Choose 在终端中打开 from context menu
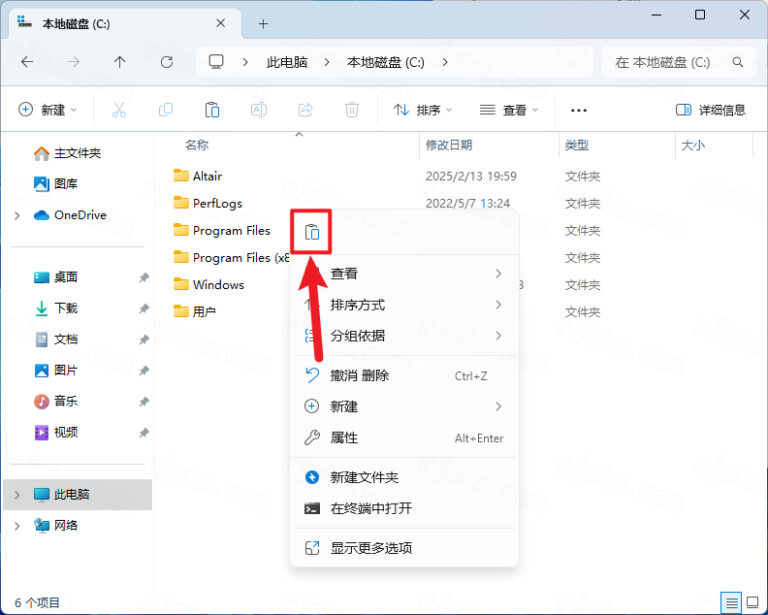768x615 pixels. (x=370, y=508)
